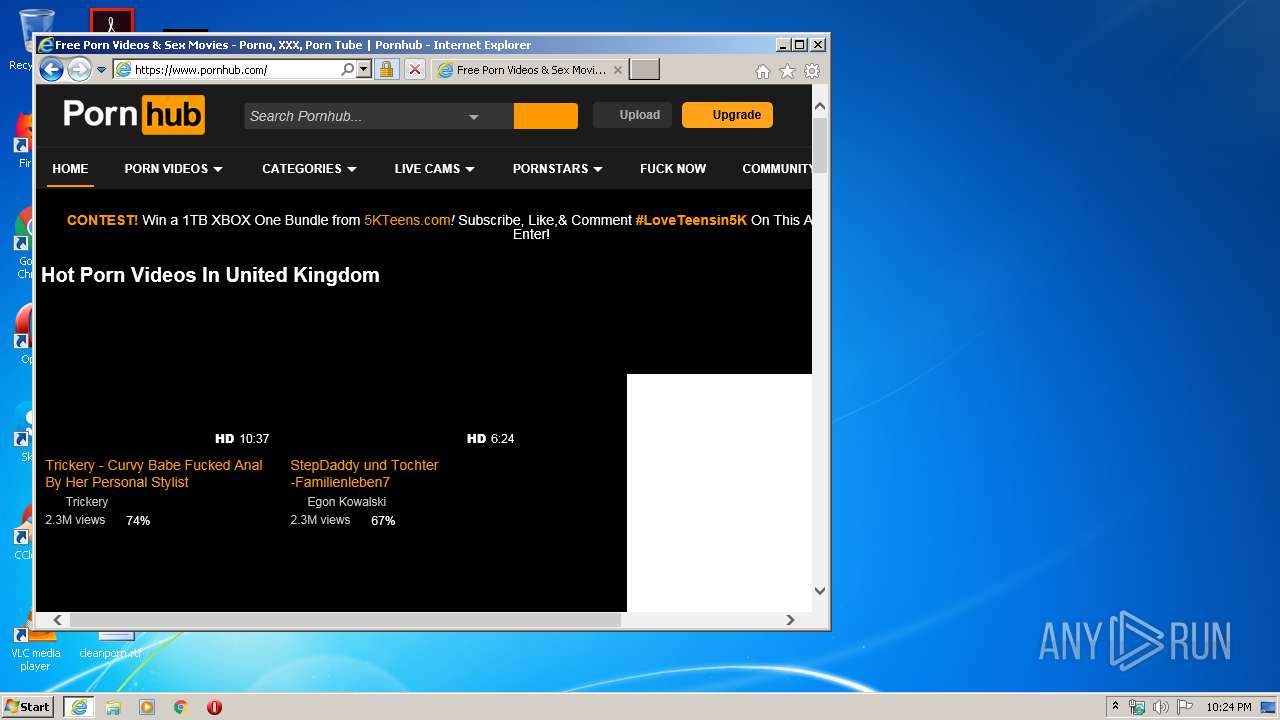
Task: Click the Action Center flag tray icon
Action: tap(1185, 707)
